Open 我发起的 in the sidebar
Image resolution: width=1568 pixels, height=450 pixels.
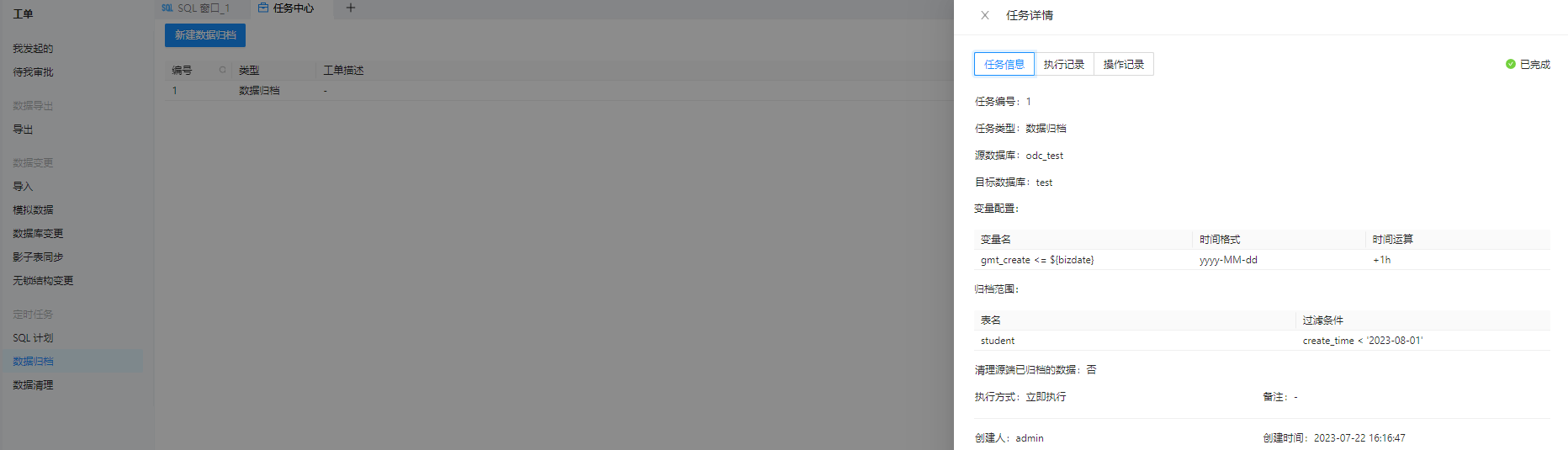pyautogui.click(x=33, y=49)
